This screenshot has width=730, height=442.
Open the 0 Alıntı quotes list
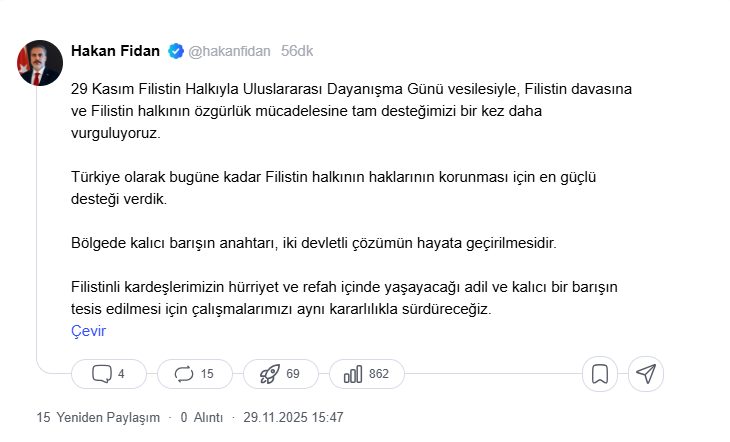click(200, 417)
